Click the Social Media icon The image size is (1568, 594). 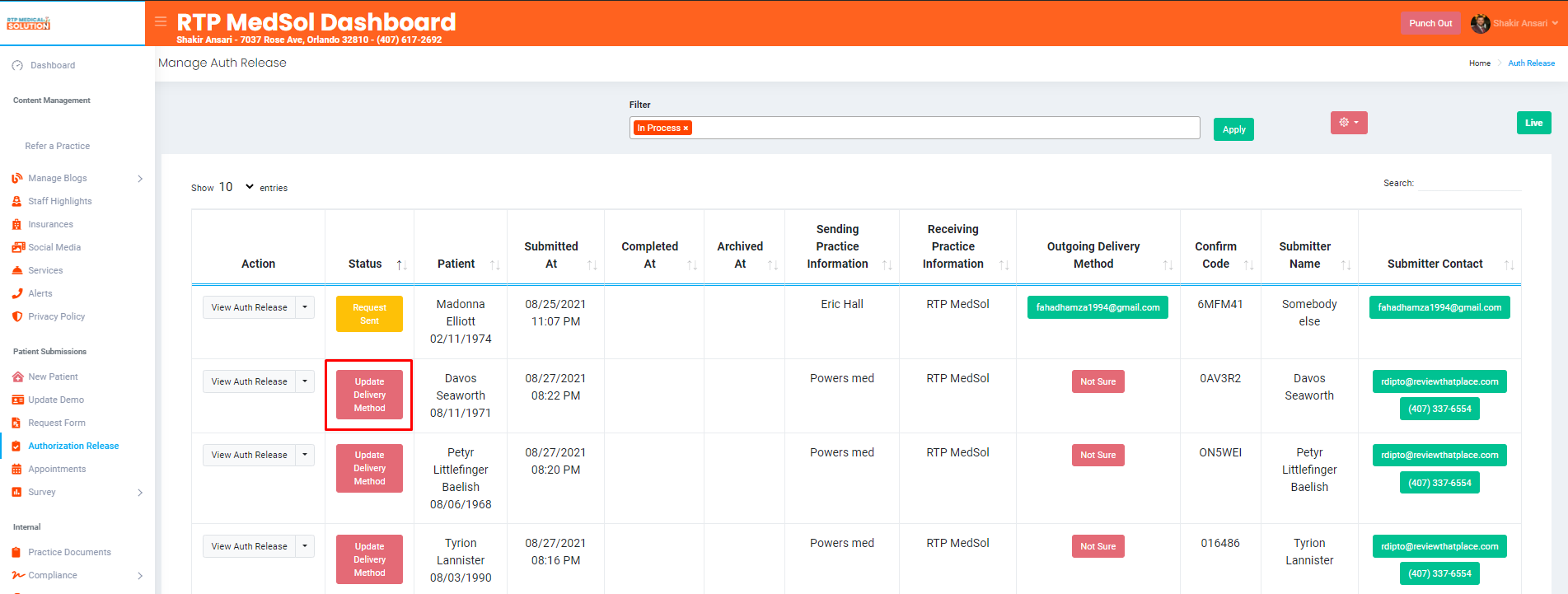click(x=18, y=247)
